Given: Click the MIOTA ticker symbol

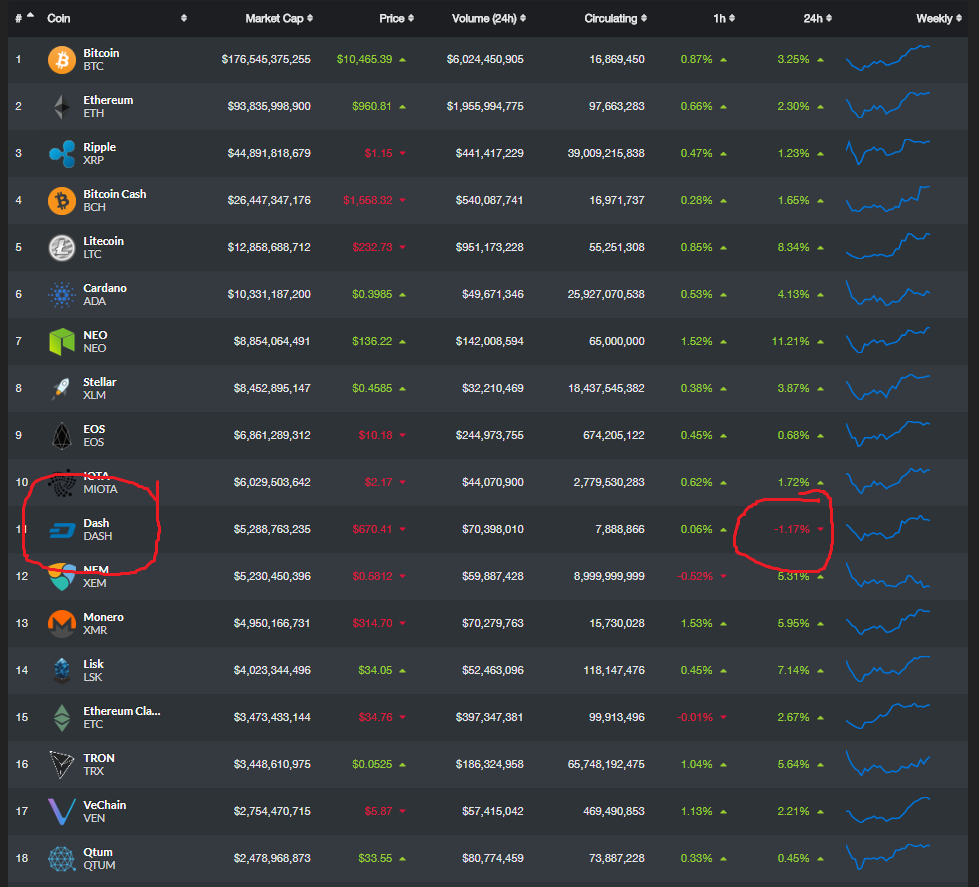Looking at the screenshot, I should point(101,489).
